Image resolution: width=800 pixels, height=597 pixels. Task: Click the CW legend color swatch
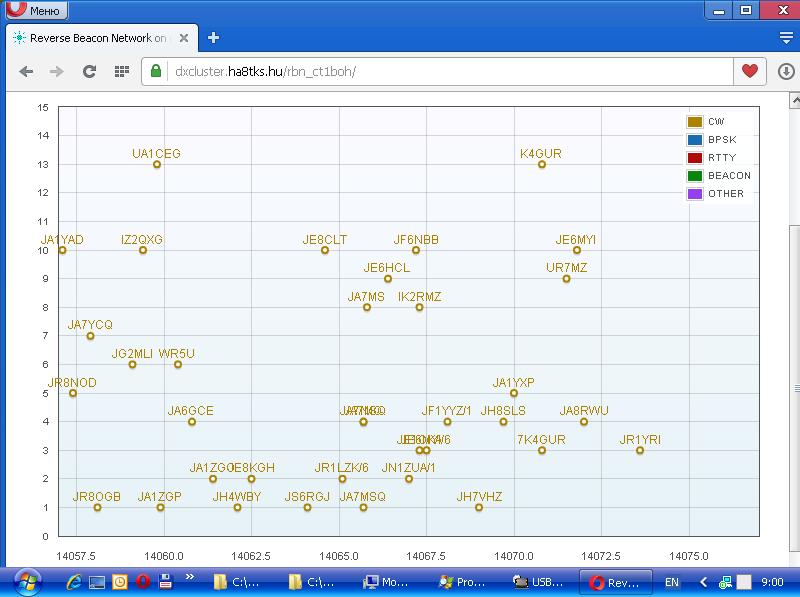point(695,121)
